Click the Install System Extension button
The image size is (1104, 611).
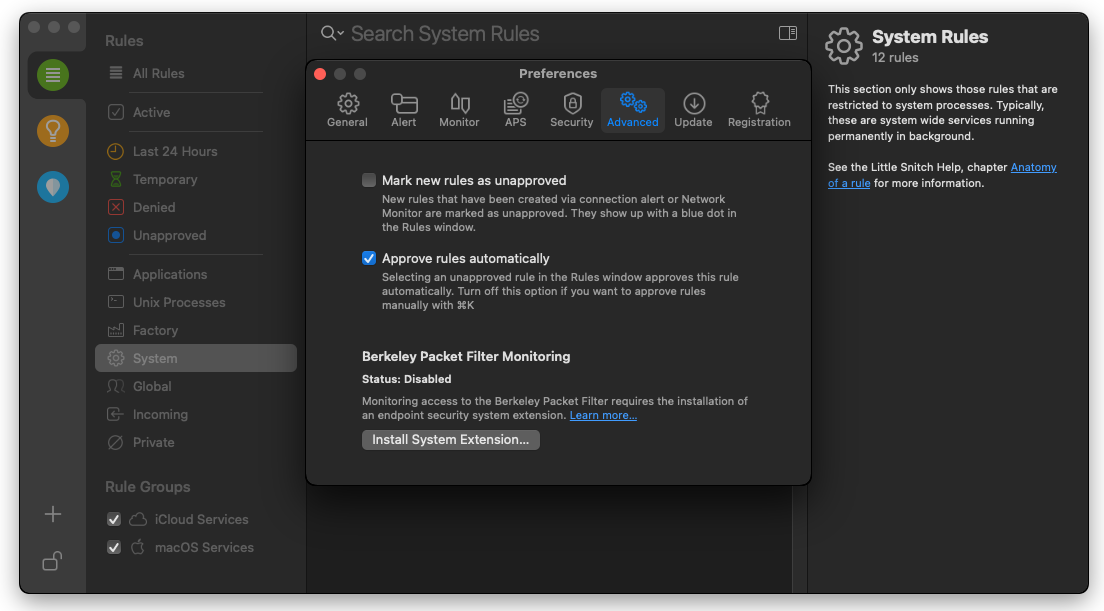point(450,440)
